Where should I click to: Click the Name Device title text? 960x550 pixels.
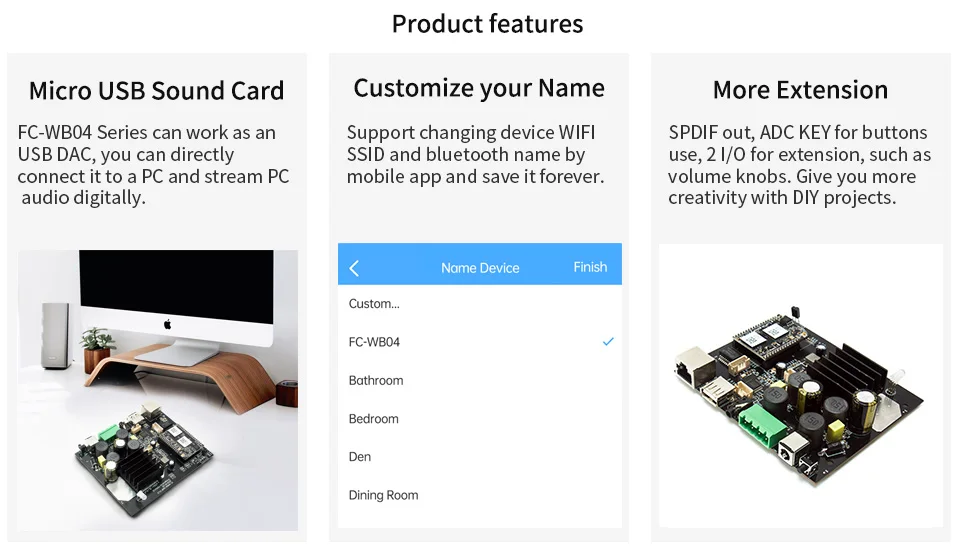pos(480,268)
